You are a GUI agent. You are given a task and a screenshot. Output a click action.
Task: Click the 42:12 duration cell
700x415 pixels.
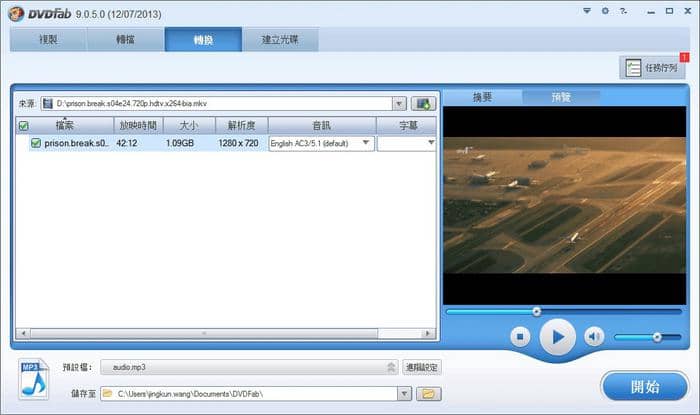(x=127, y=143)
